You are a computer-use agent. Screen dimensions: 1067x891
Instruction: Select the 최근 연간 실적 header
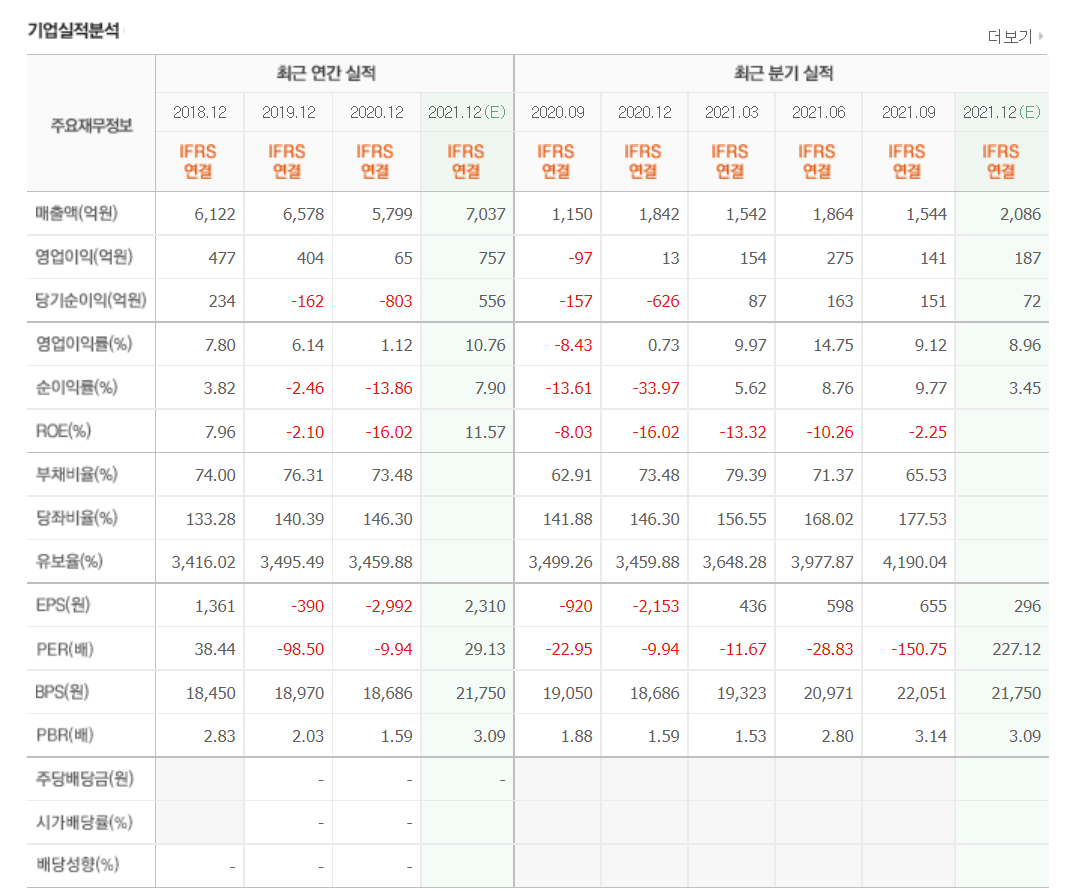pyautogui.click(x=326, y=73)
